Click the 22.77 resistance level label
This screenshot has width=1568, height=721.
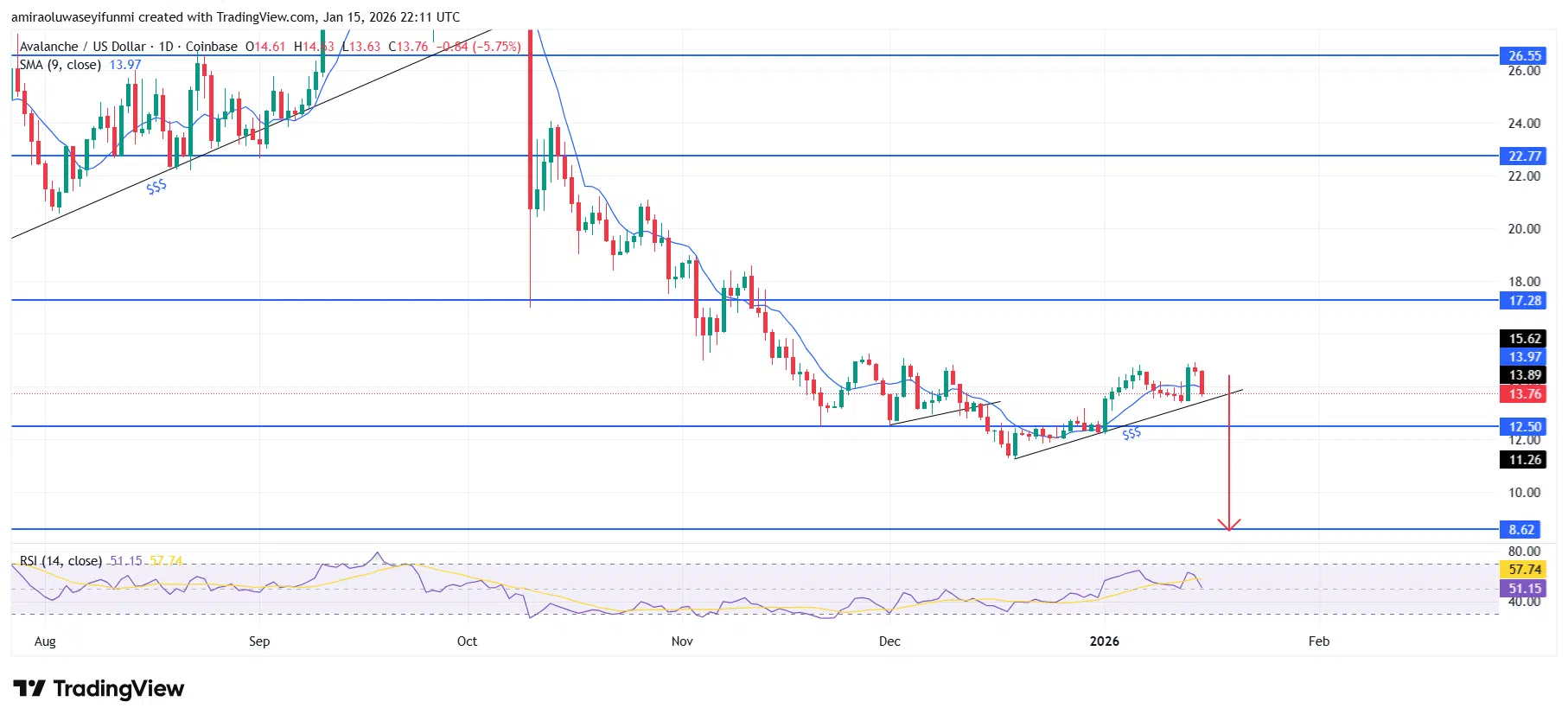pyautogui.click(x=1523, y=156)
